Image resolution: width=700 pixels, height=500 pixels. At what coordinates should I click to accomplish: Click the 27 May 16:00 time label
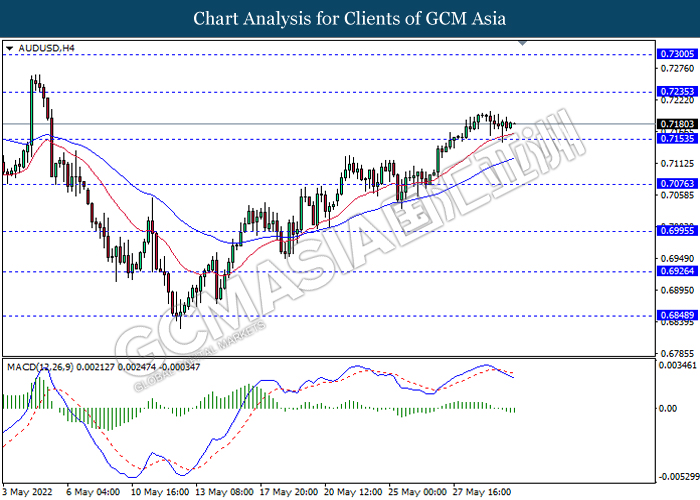[482, 492]
